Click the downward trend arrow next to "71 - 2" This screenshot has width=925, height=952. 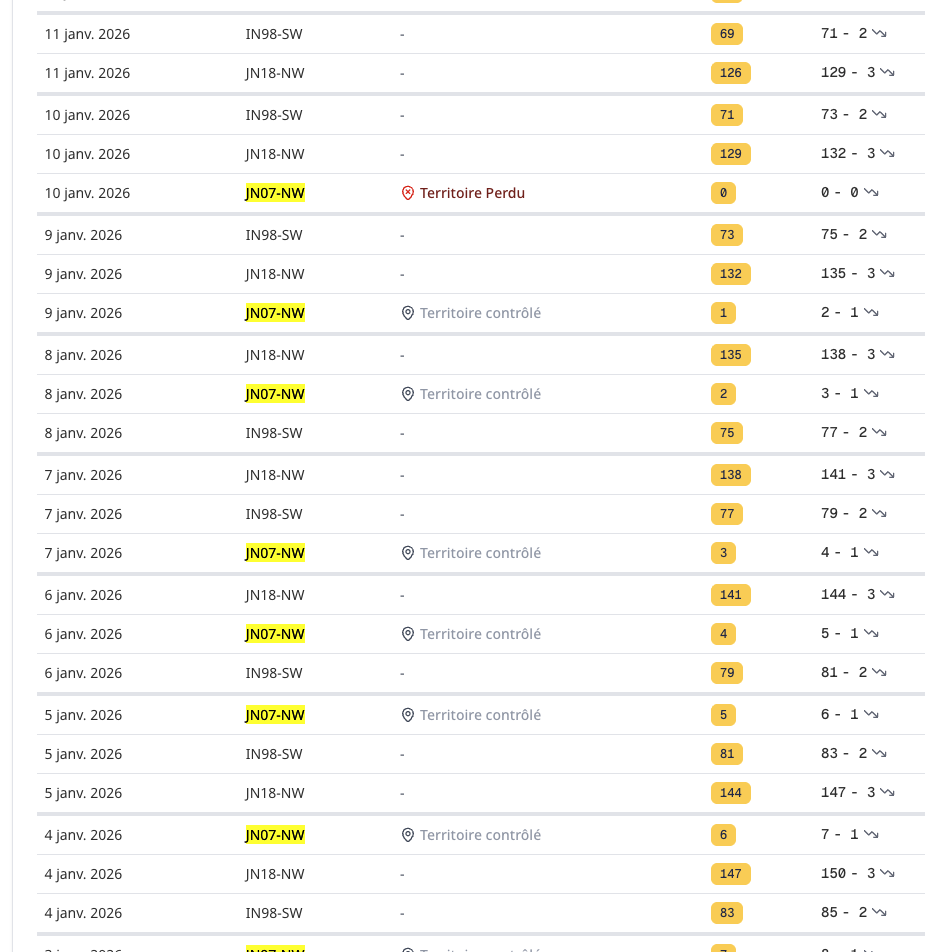tap(879, 34)
